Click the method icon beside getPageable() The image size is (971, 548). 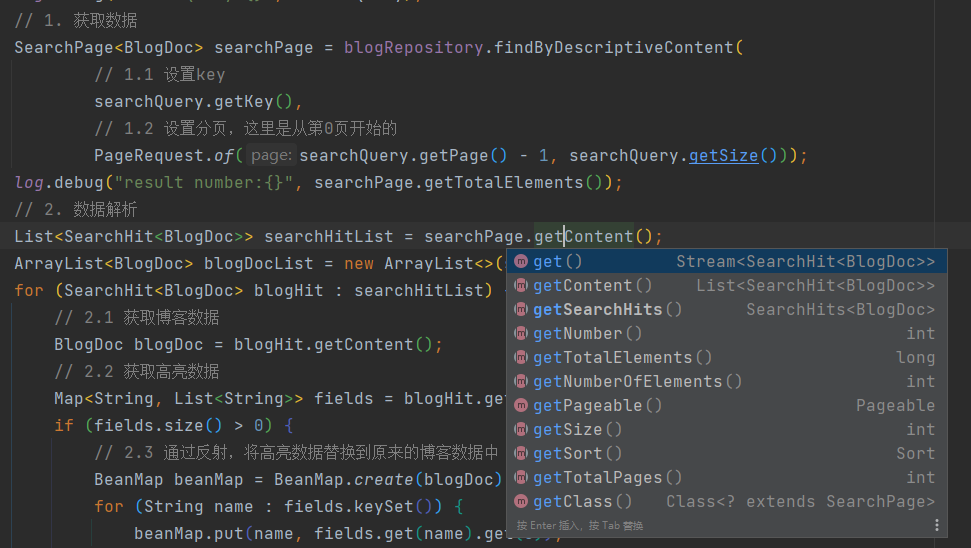pos(521,406)
